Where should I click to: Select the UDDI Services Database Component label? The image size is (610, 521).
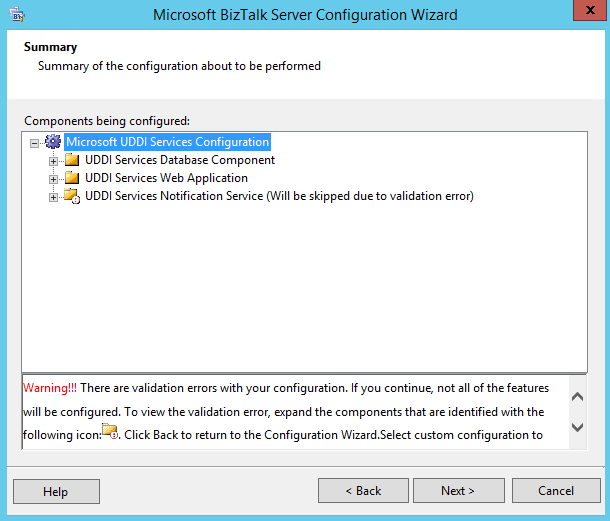click(180, 160)
